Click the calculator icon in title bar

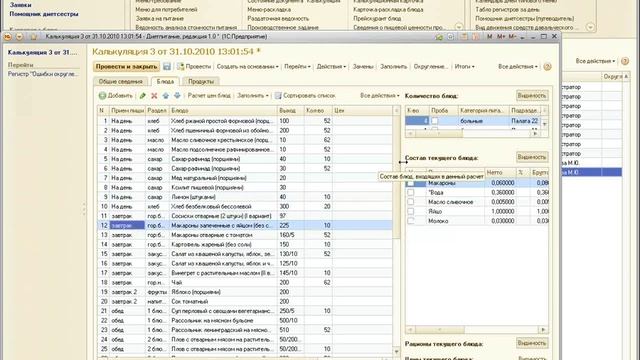(464, 37)
